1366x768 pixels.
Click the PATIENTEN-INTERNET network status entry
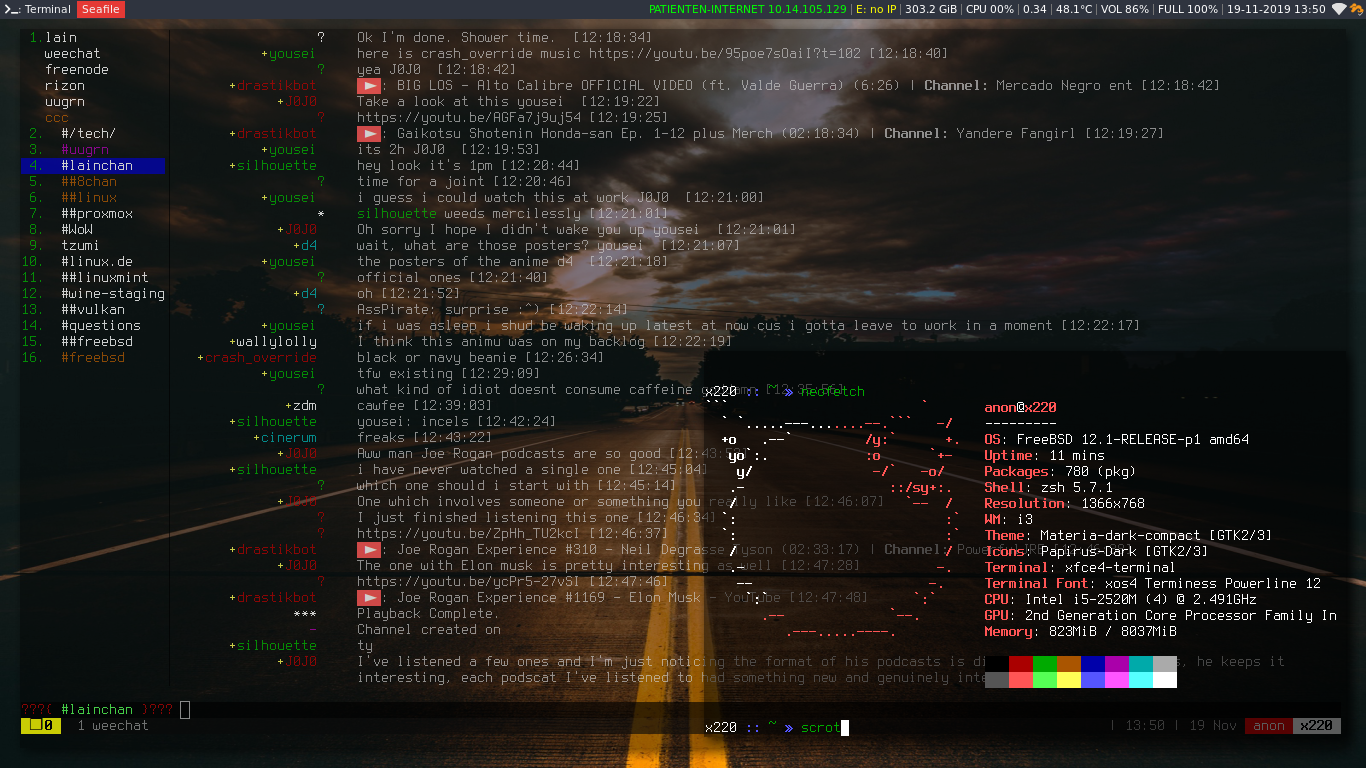tap(748, 9)
